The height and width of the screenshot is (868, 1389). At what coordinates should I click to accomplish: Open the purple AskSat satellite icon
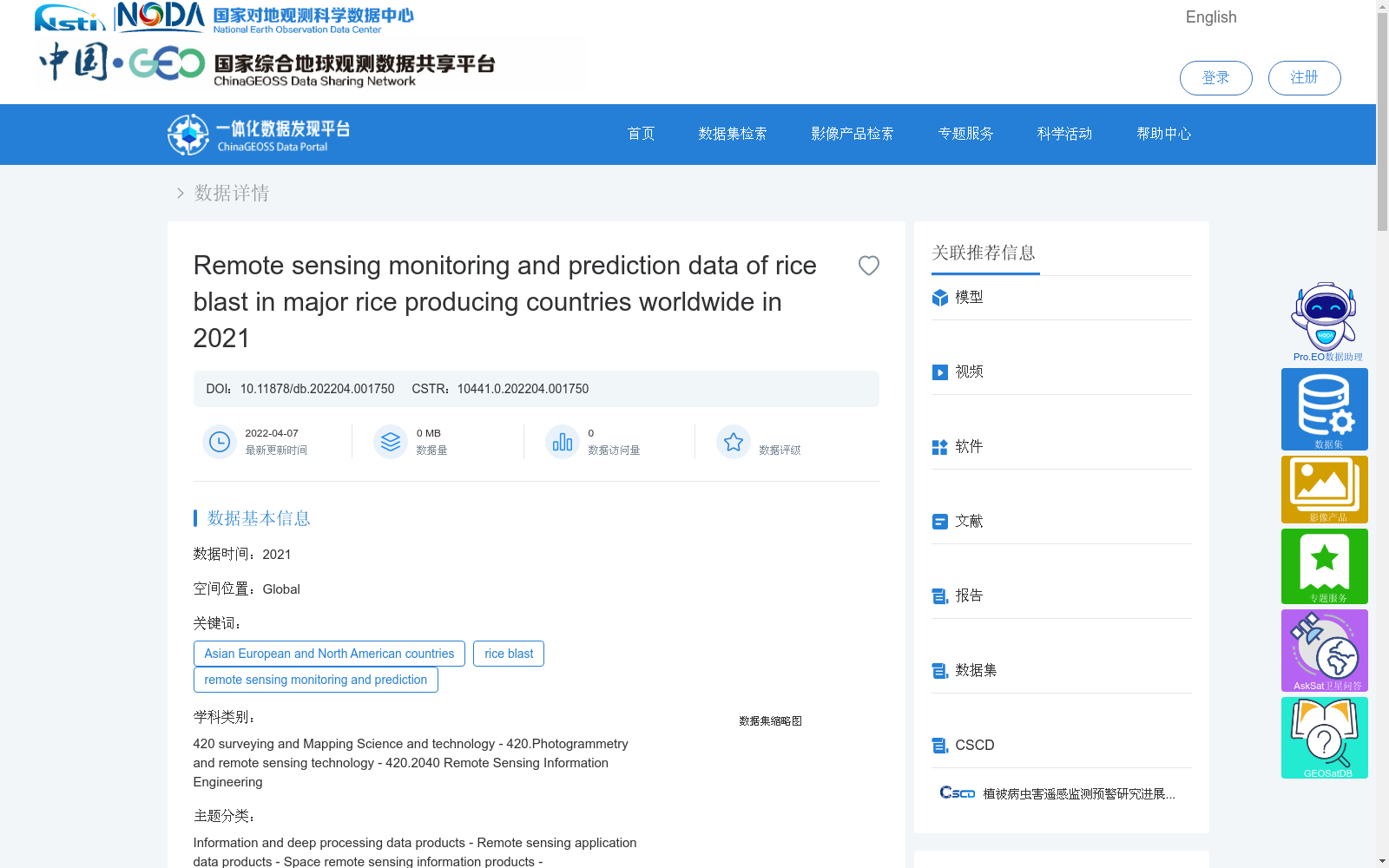[x=1325, y=650]
